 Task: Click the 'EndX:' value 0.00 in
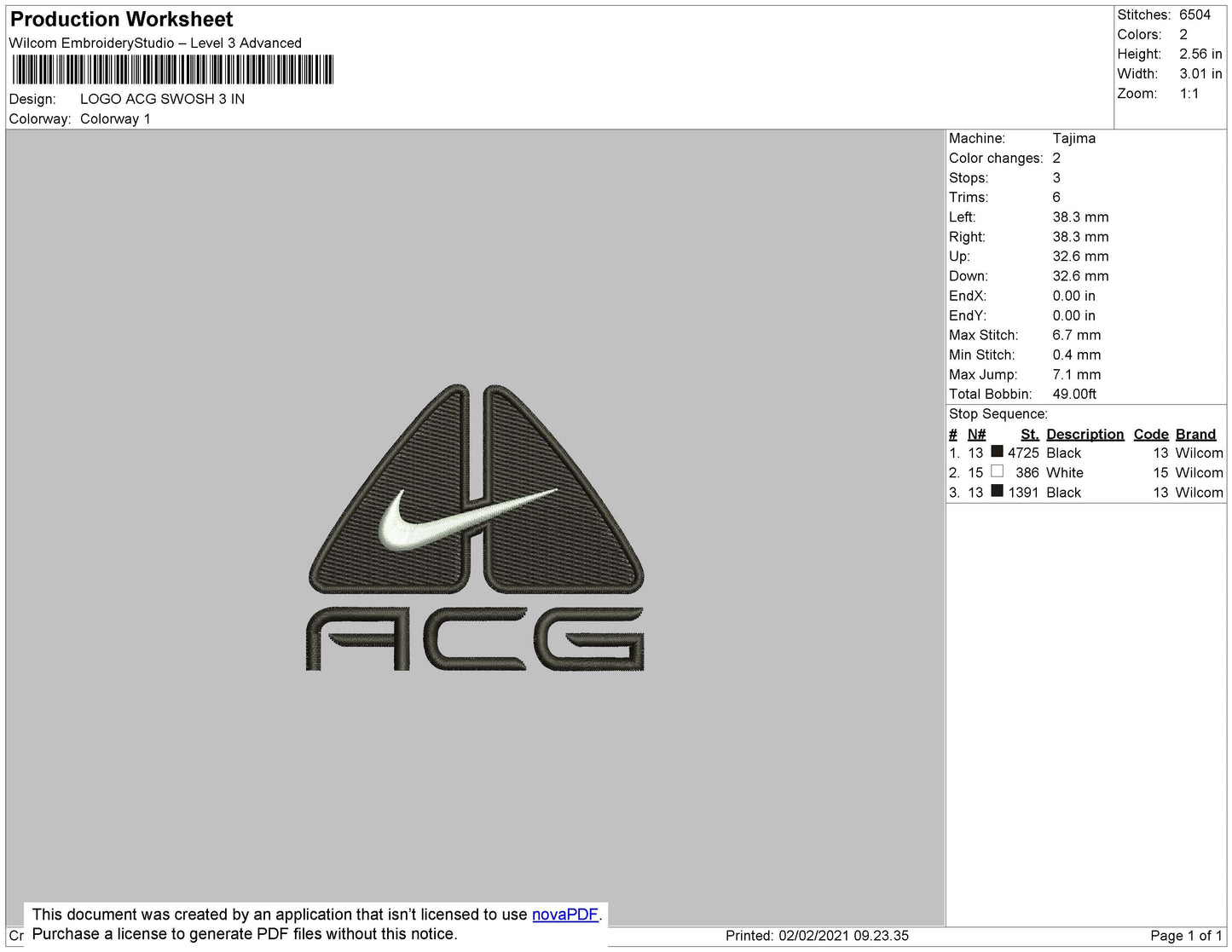click(x=1074, y=296)
